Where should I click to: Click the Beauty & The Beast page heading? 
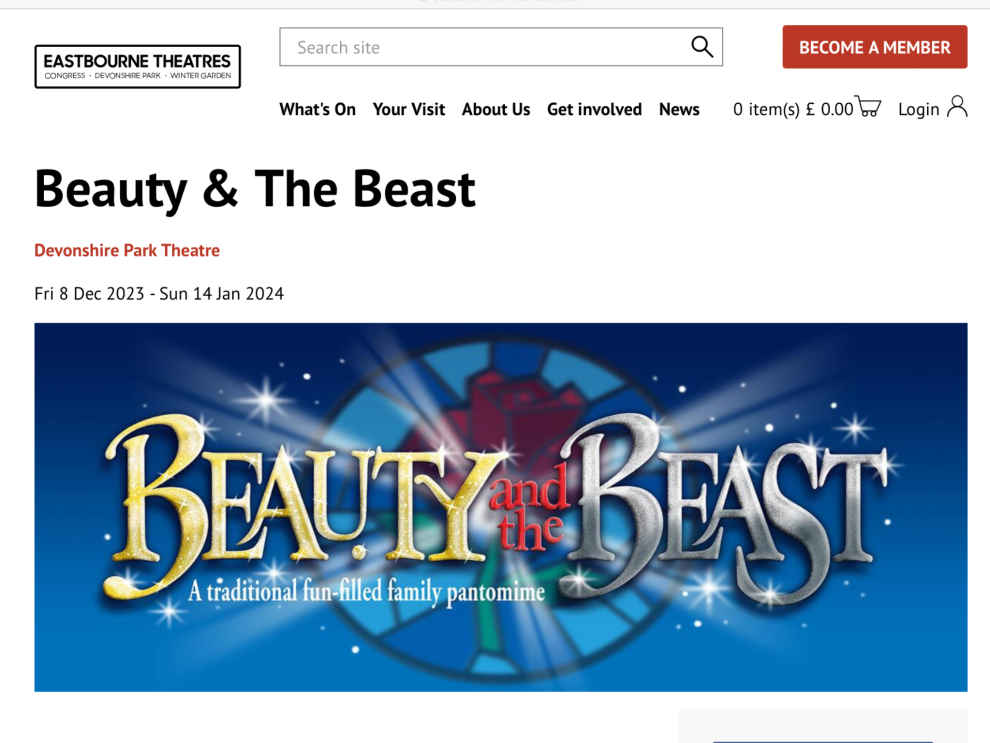click(255, 188)
